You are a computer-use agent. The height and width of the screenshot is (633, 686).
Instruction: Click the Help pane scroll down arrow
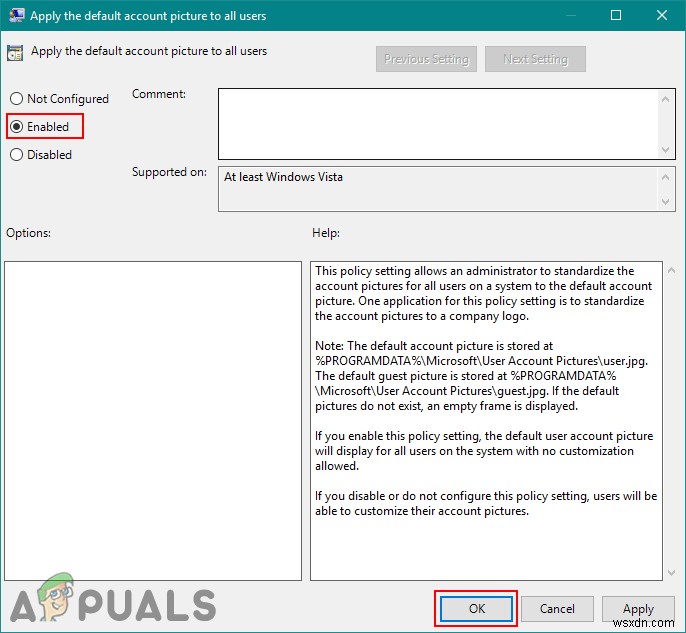click(672, 573)
